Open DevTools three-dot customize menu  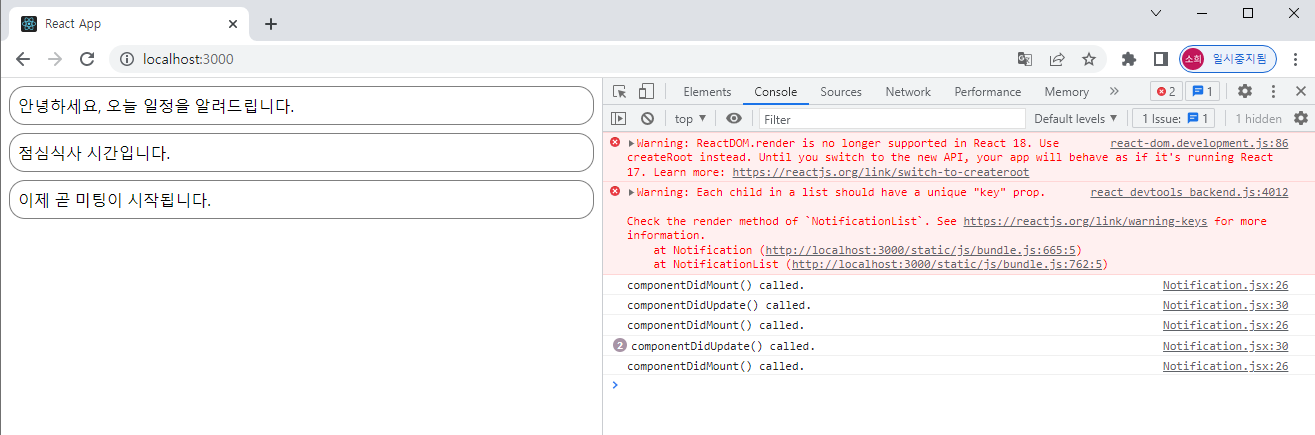tap(1273, 91)
